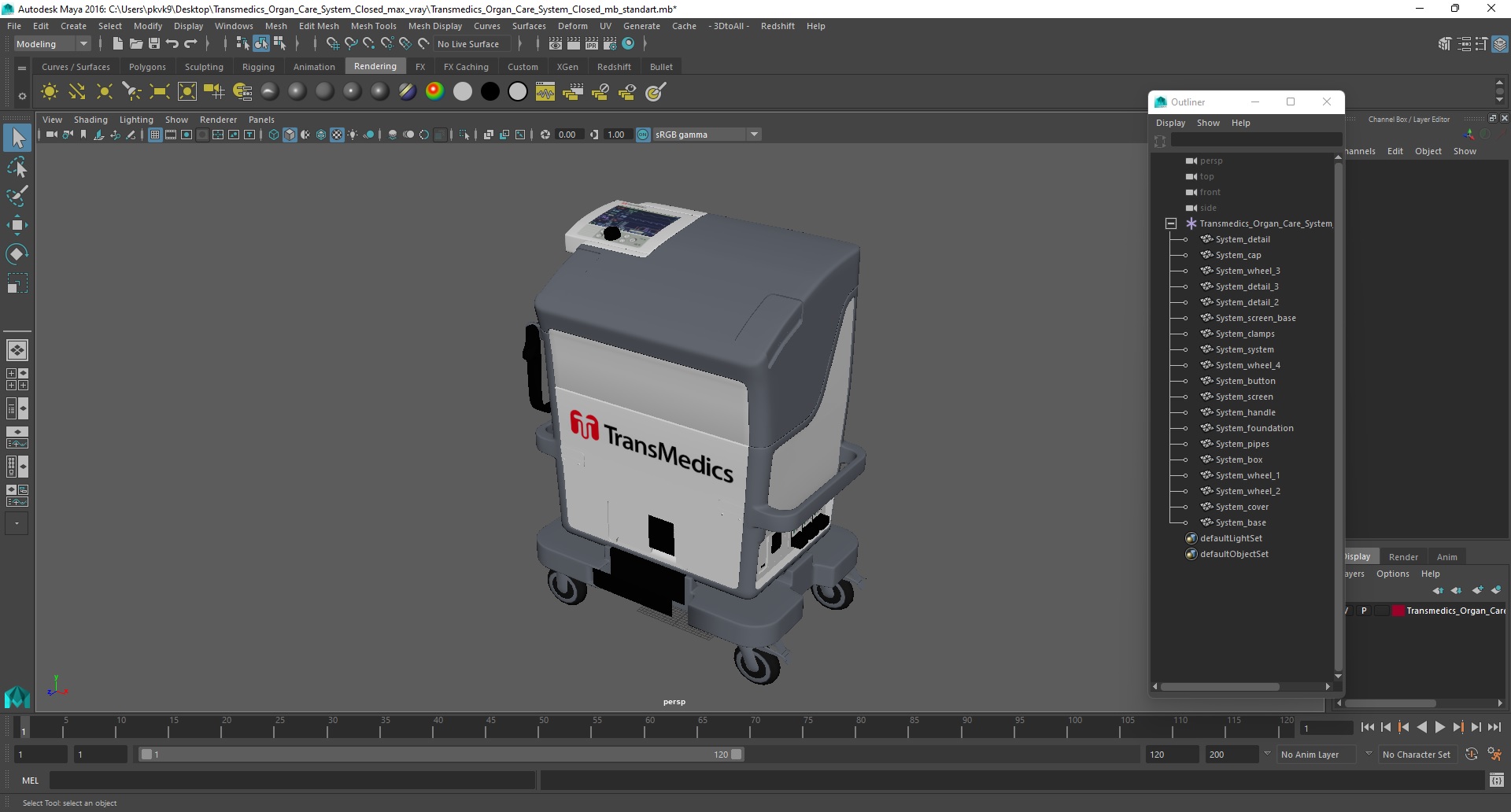Click the MEL command input field
The image size is (1511, 812).
(x=291, y=781)
